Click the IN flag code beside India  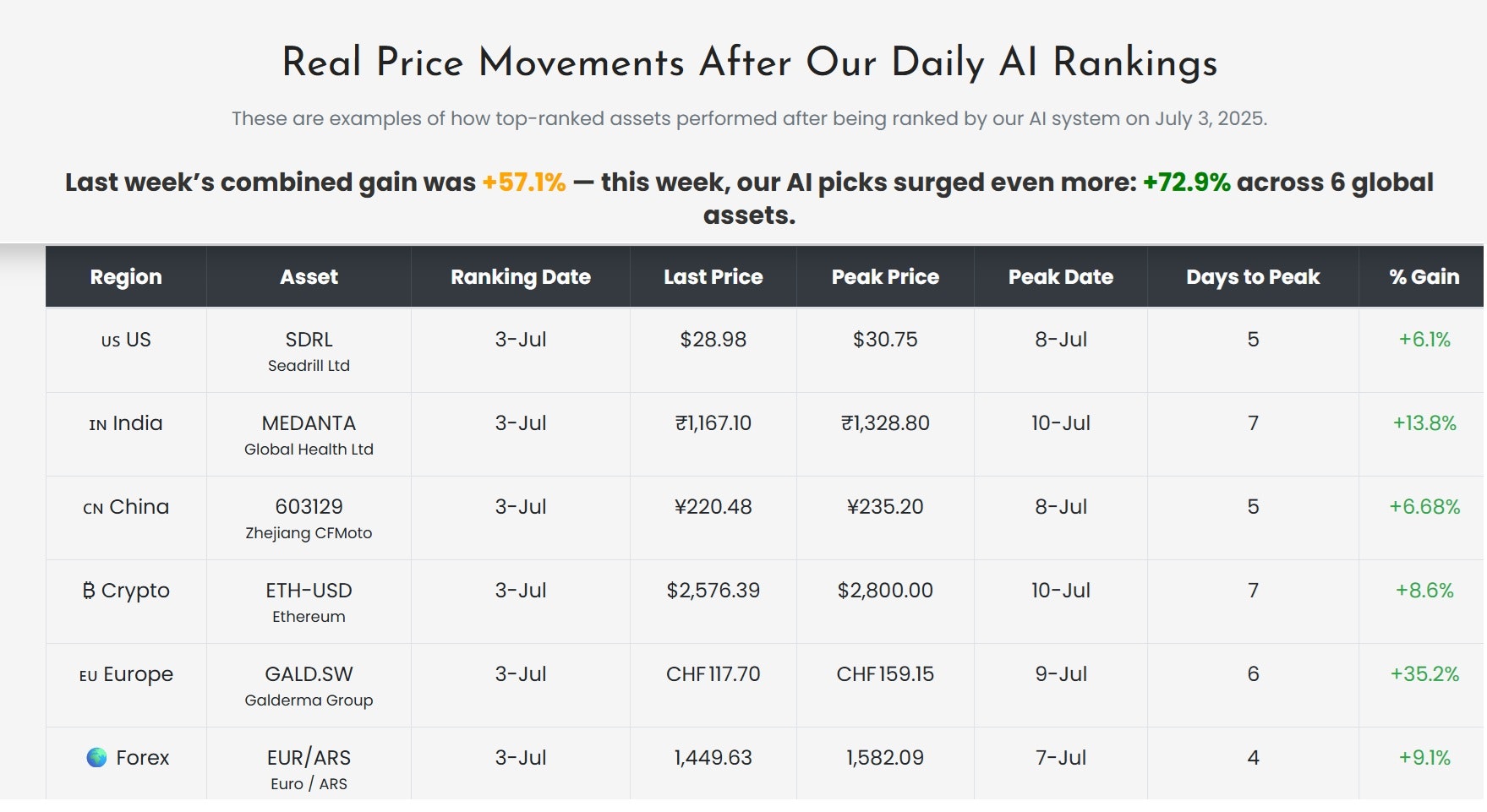click(98, 425)
